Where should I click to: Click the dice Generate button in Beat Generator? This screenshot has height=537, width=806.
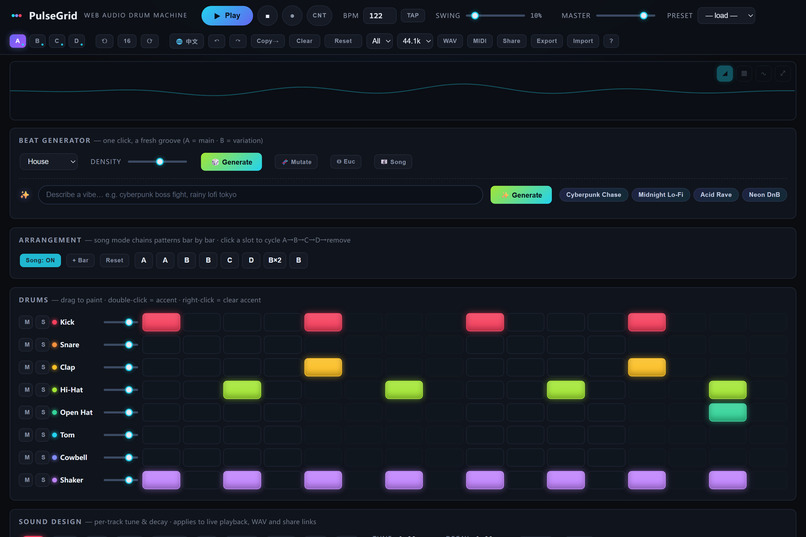pos(231,162)
